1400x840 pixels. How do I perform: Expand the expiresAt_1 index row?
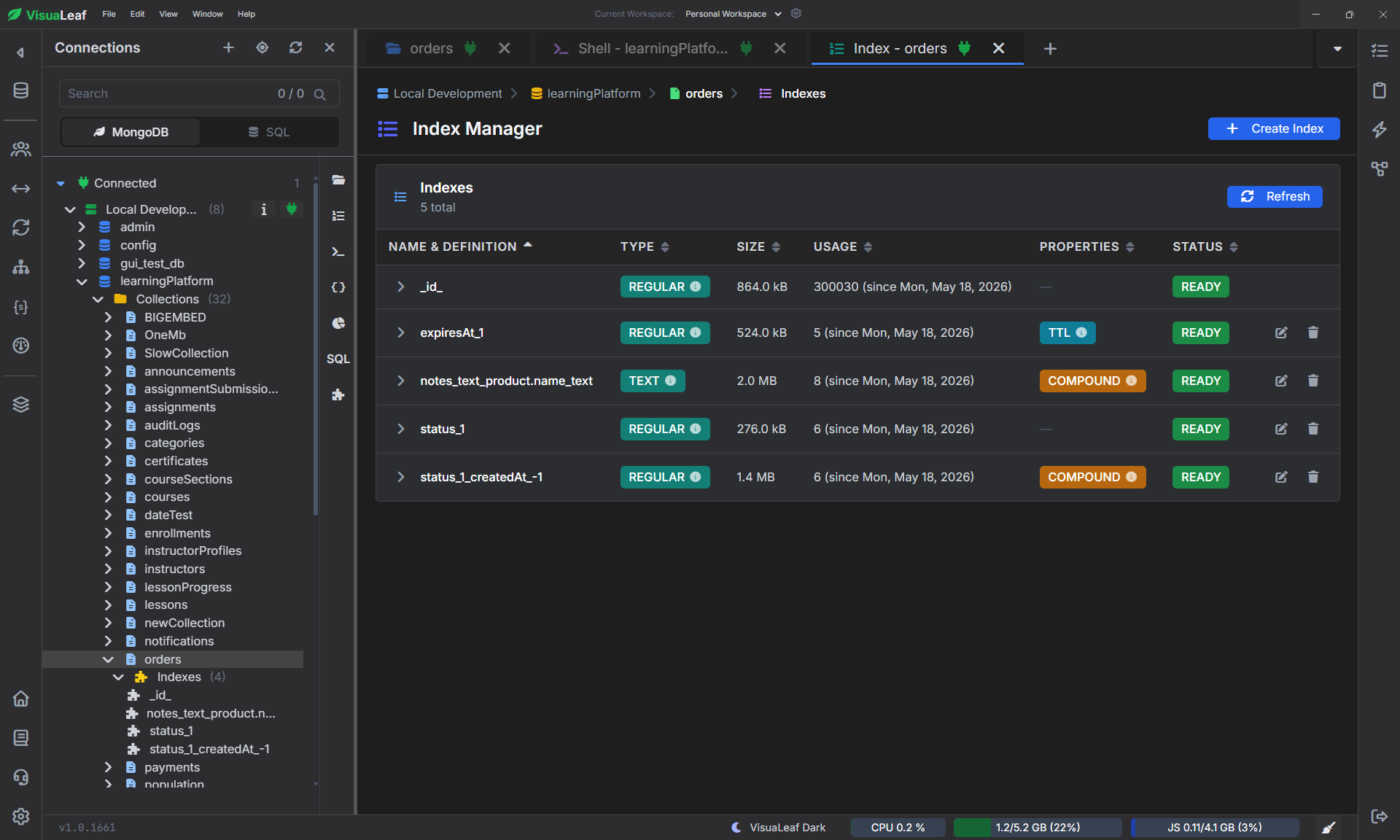[400, 332]
